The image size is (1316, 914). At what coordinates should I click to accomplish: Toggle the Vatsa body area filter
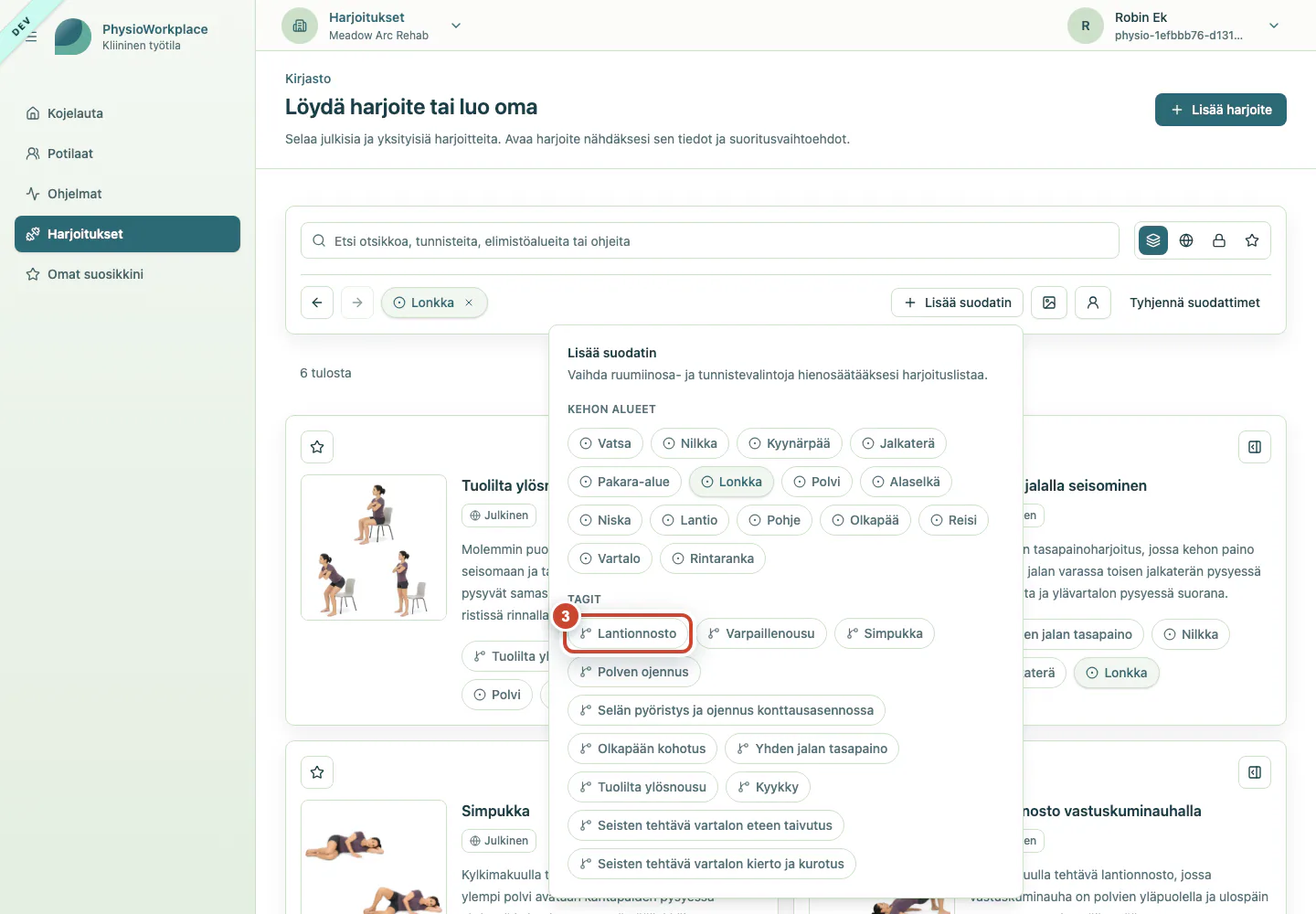(x=605, y=443)
